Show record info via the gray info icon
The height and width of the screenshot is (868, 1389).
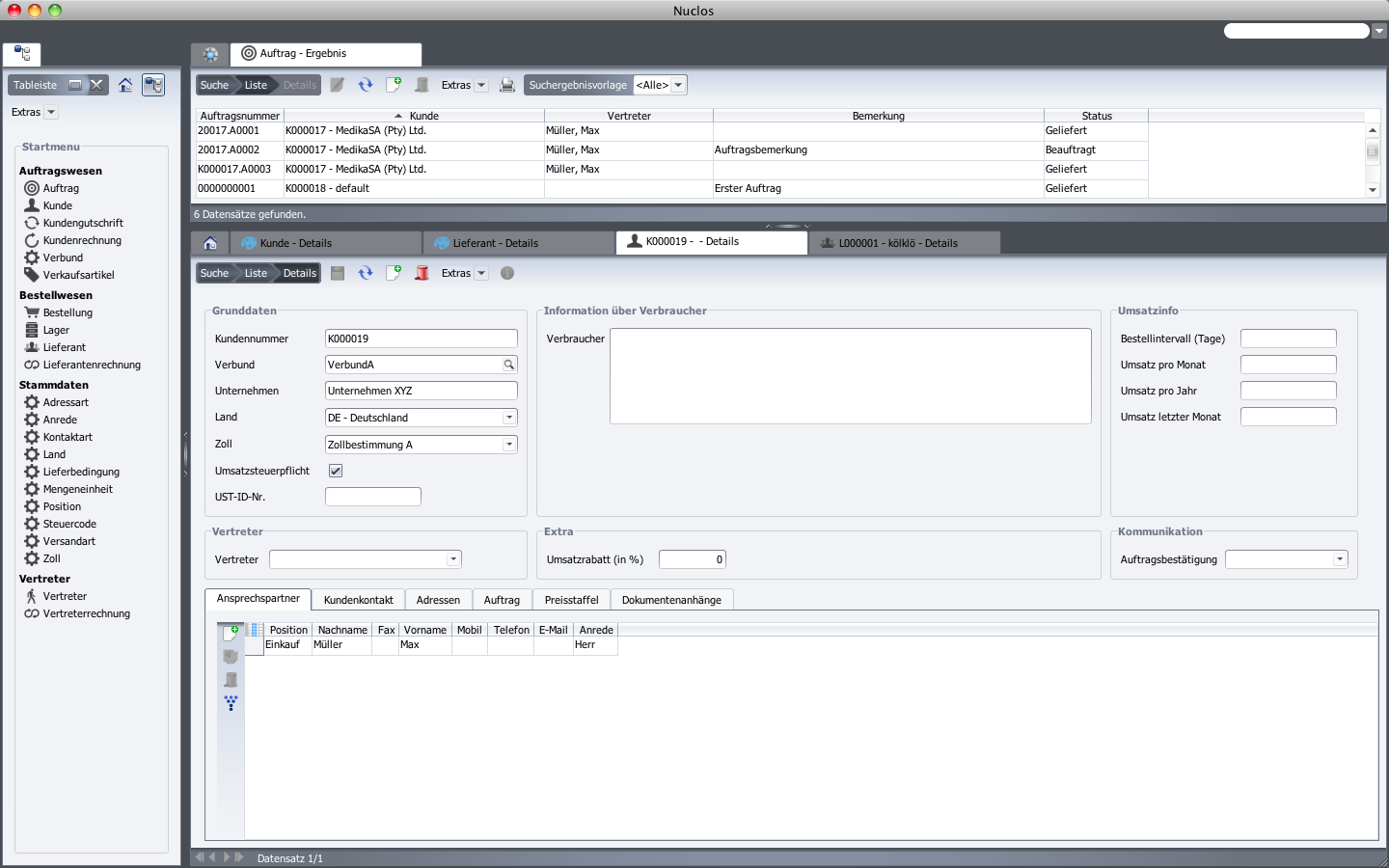tap(507, 273)
